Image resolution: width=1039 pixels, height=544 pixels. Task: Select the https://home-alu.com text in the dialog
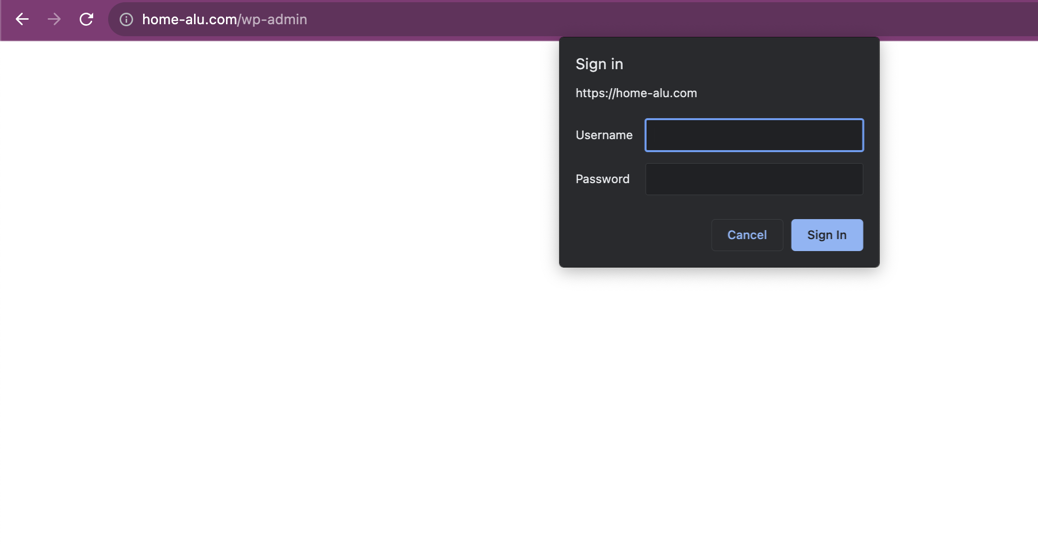tap(636, 93)
